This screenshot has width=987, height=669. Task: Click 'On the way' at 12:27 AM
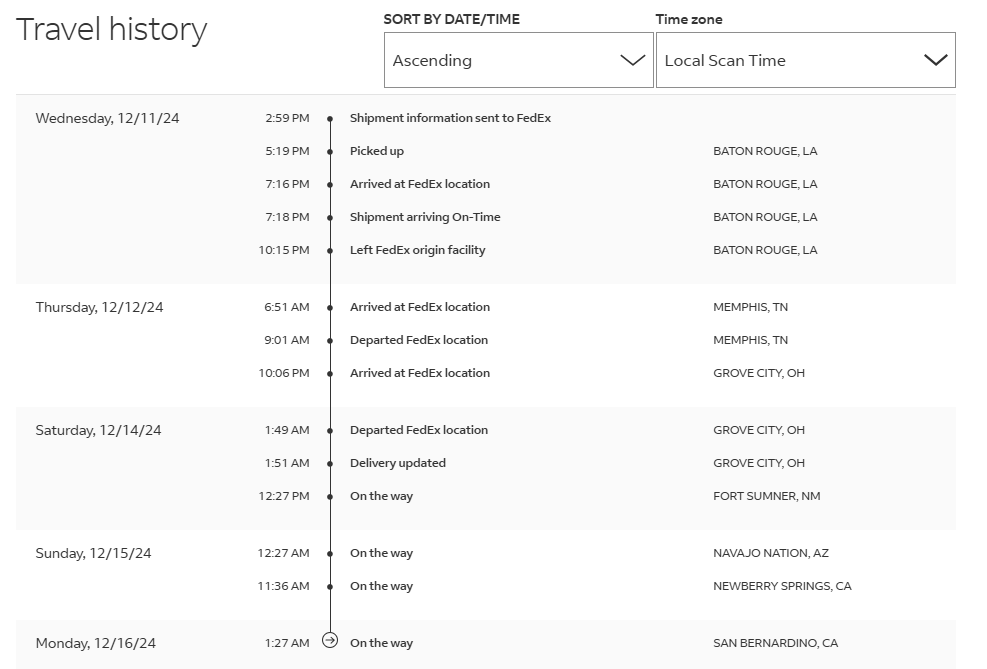381,553
